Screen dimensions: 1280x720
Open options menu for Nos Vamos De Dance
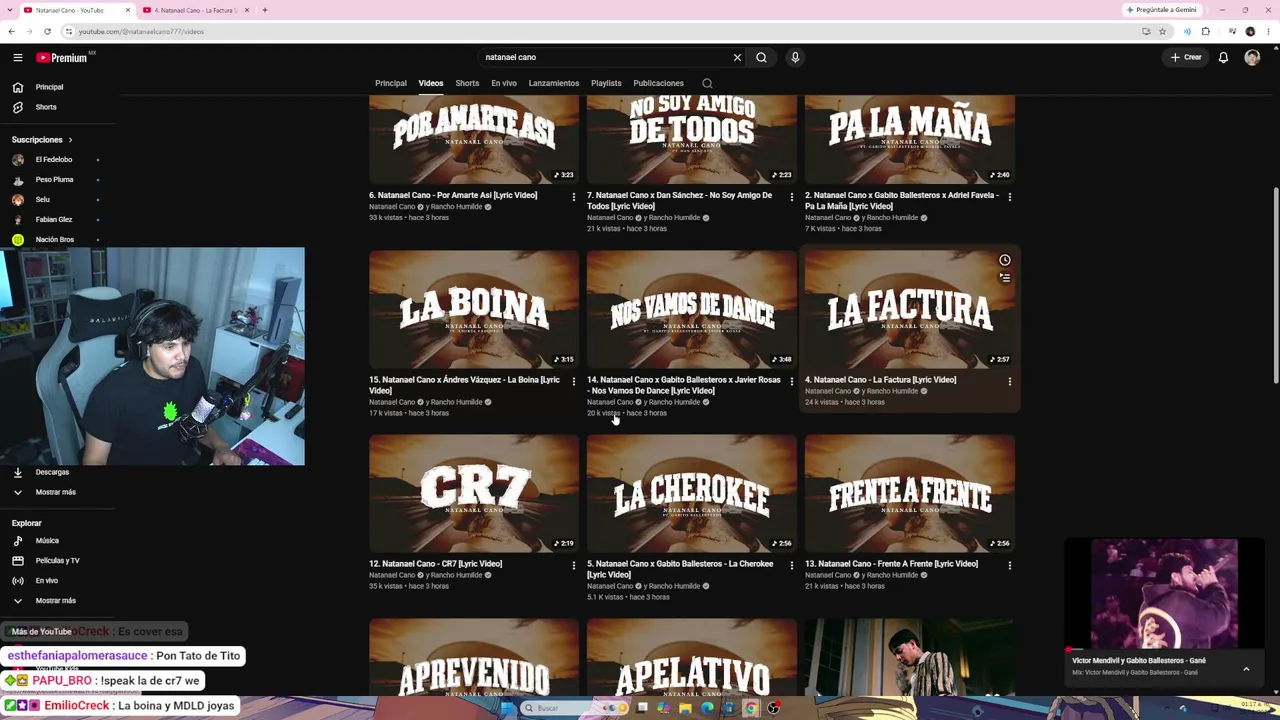pos(792,381)
